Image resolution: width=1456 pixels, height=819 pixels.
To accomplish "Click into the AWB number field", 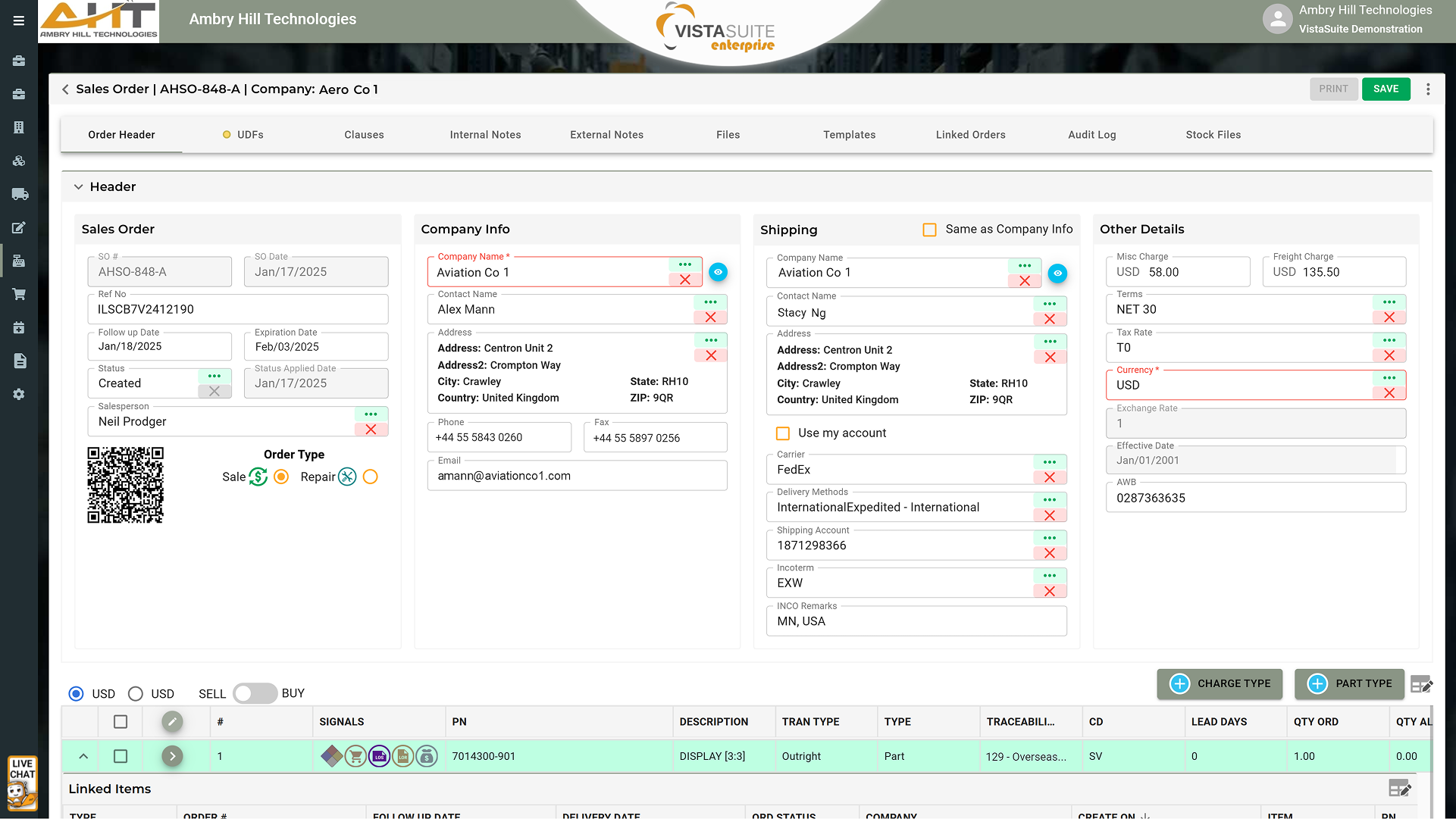I will (1254, 499).
